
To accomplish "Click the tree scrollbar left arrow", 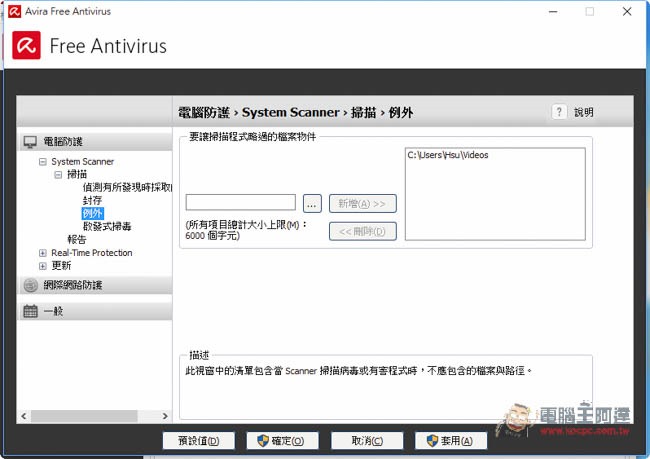I will pyautogui.click(x=24, y=416).
